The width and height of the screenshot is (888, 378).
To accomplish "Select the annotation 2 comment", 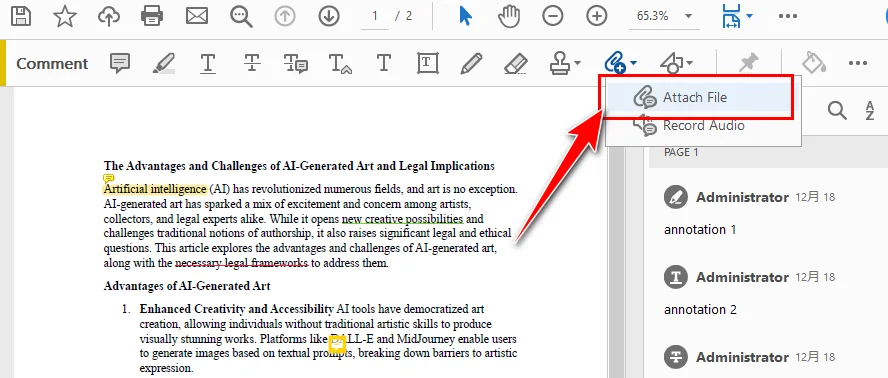I will (x=700, y=309).
